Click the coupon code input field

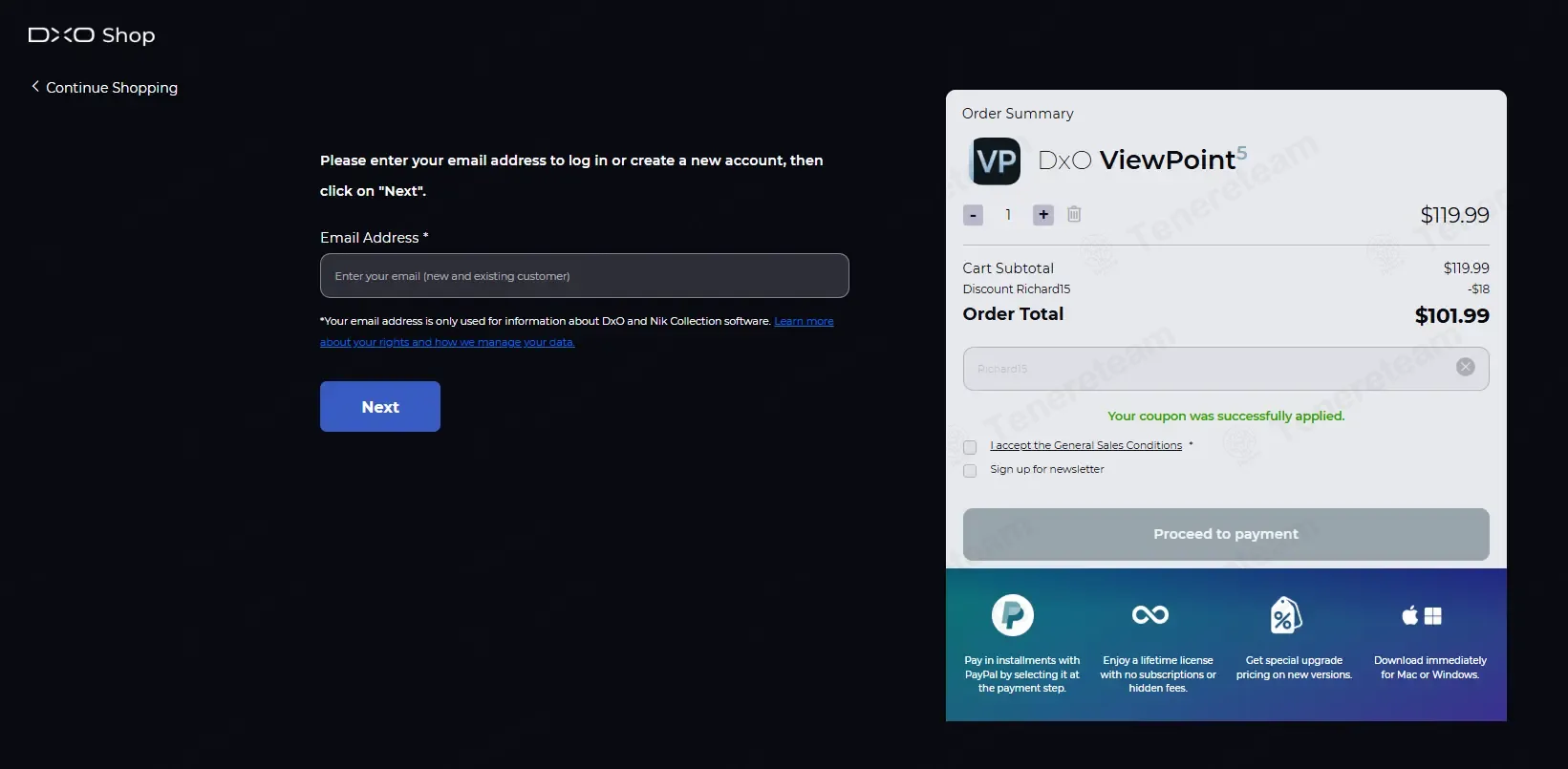click(1226, 369)
